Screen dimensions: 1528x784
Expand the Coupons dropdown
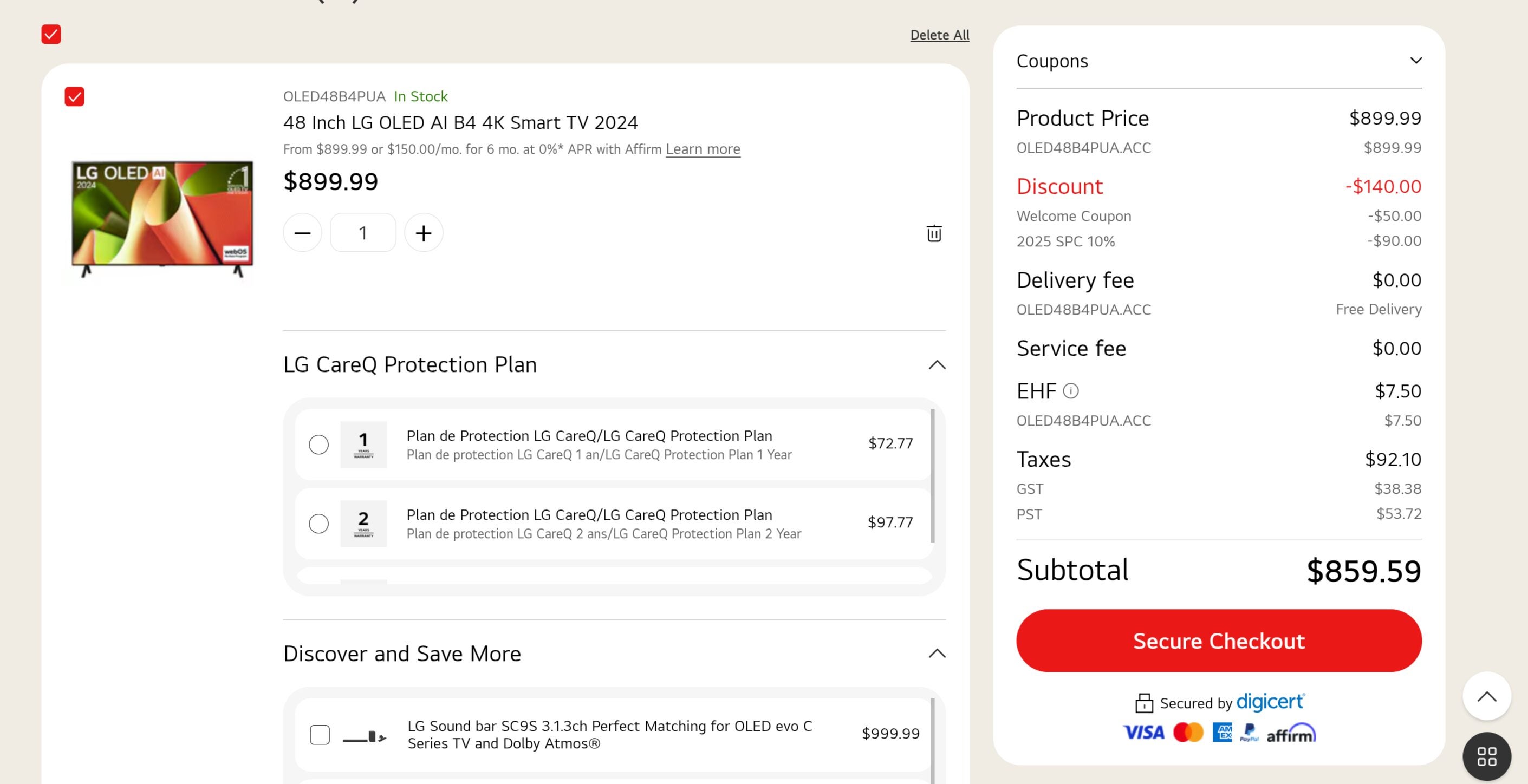1415,61
